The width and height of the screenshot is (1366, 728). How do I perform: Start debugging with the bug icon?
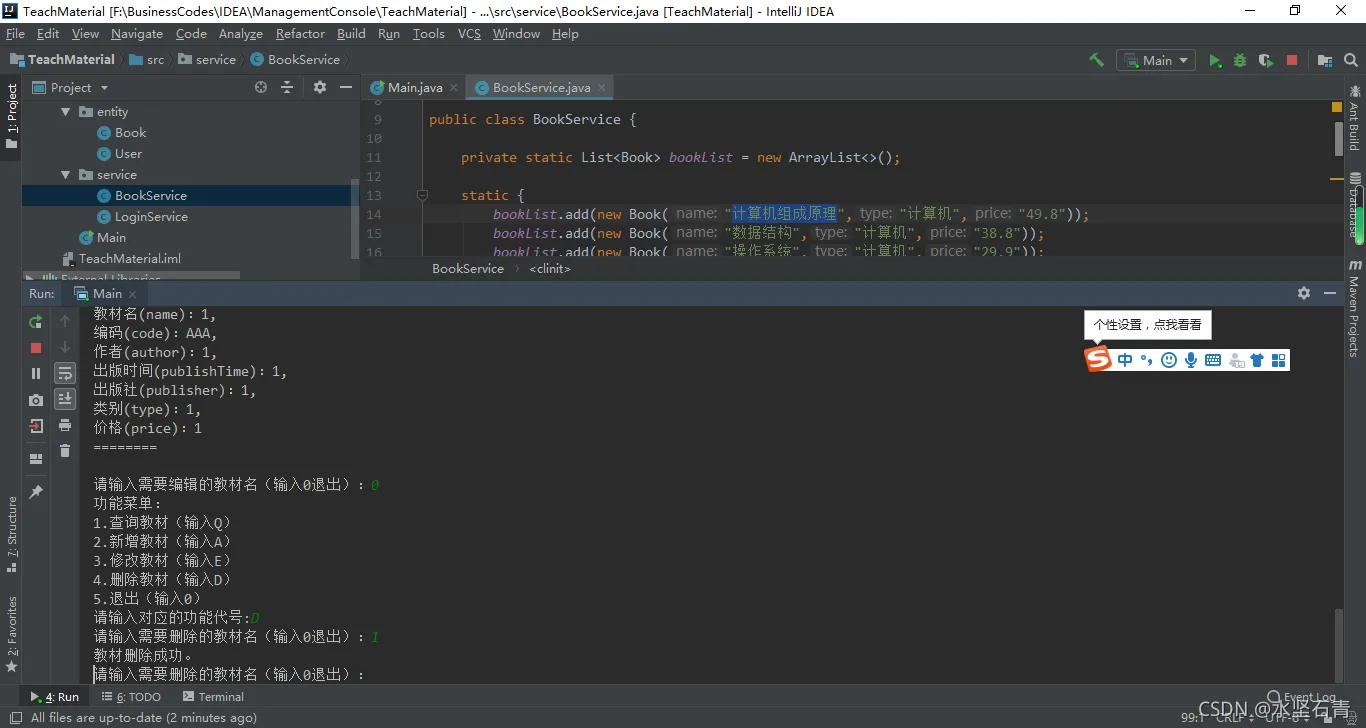click(x=1240, y=60)
